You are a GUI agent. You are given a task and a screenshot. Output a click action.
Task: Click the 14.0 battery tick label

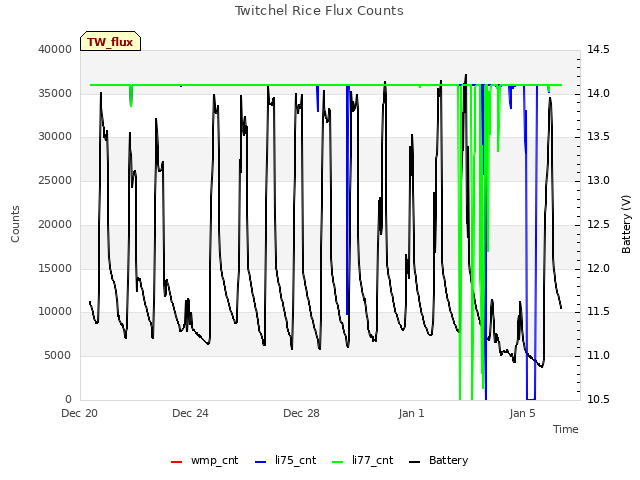point(598,93)
